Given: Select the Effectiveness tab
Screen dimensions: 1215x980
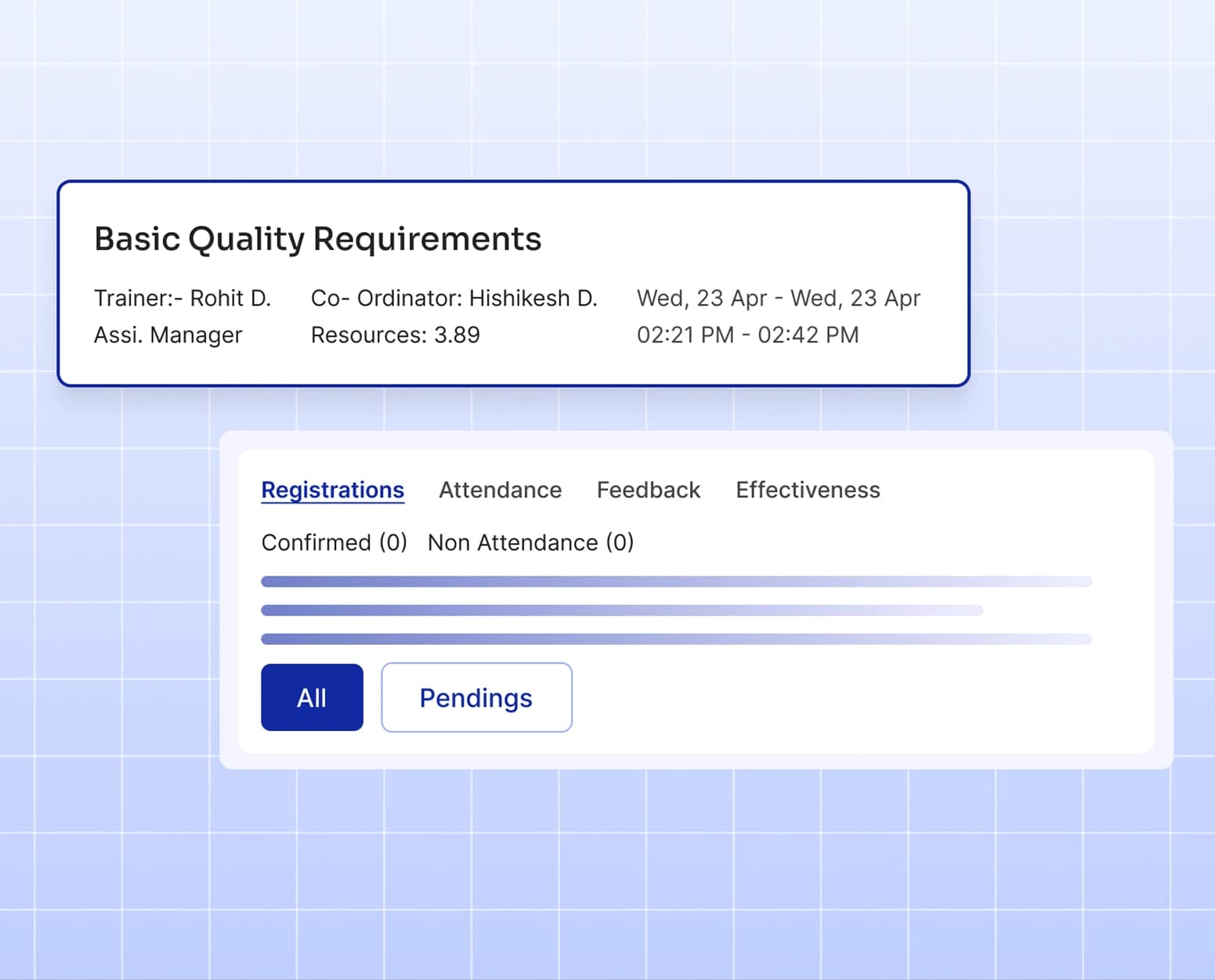Looking at the screenshot, I should [808, 490].
